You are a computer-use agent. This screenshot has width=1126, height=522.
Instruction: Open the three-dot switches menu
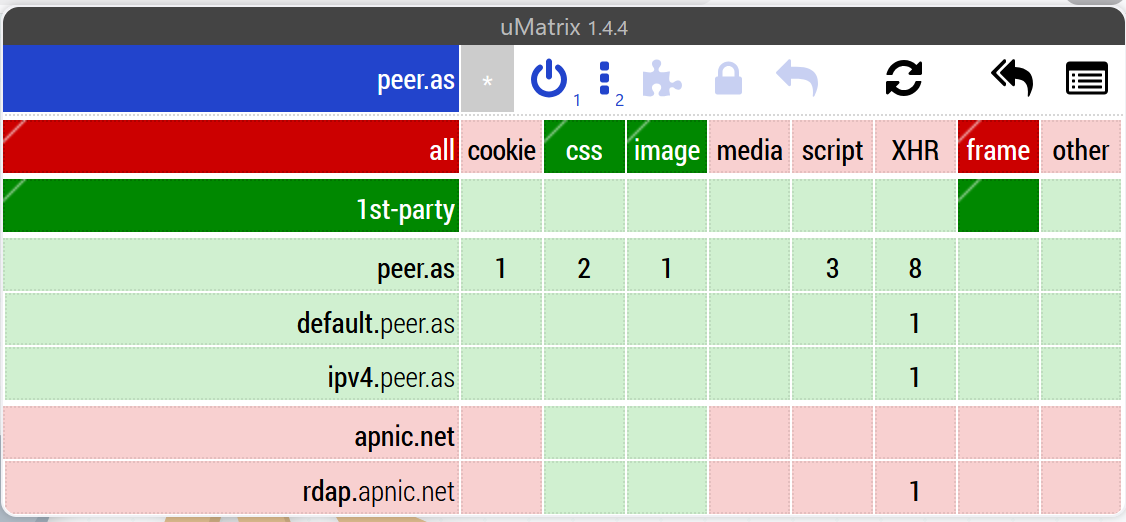(x=604, y=79)
